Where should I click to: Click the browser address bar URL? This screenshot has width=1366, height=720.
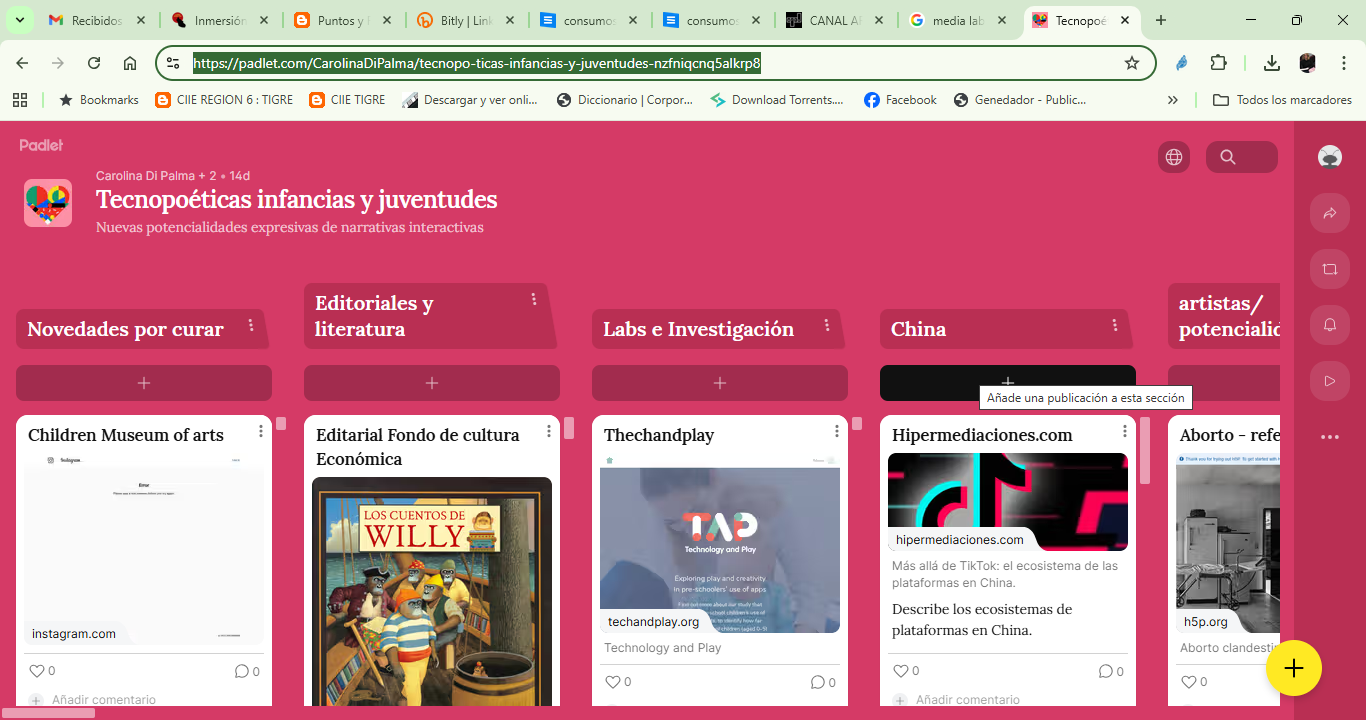click(476, 62)
